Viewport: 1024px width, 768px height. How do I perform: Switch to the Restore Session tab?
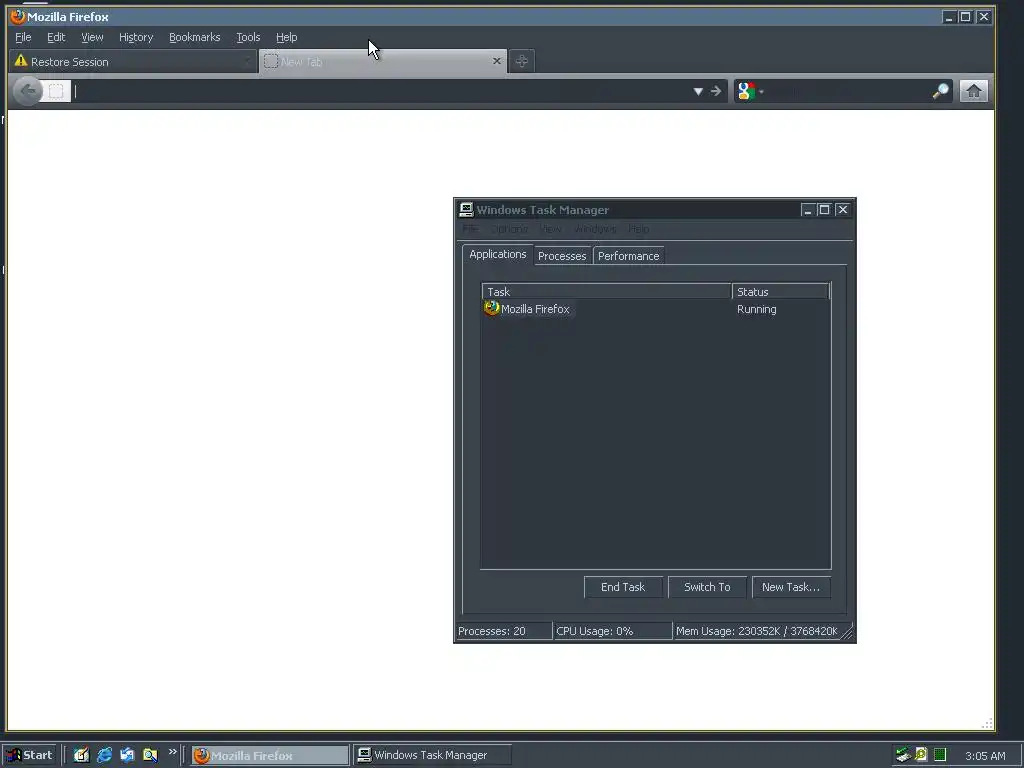(133, 61)
